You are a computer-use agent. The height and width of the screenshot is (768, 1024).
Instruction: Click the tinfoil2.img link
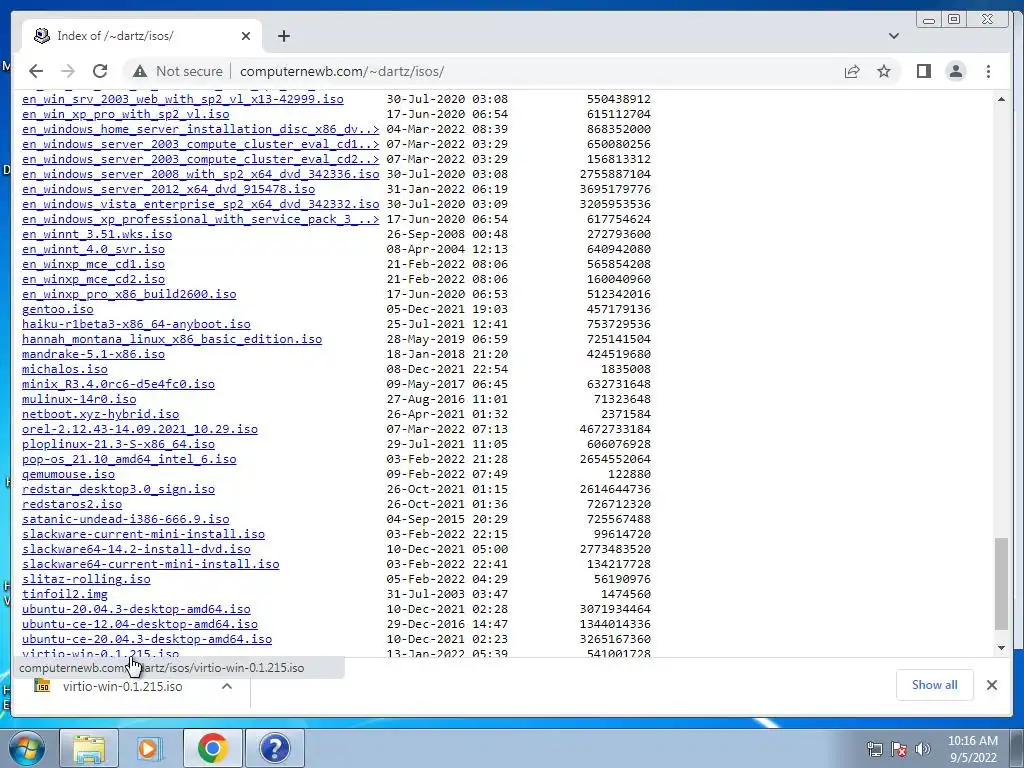65,594
